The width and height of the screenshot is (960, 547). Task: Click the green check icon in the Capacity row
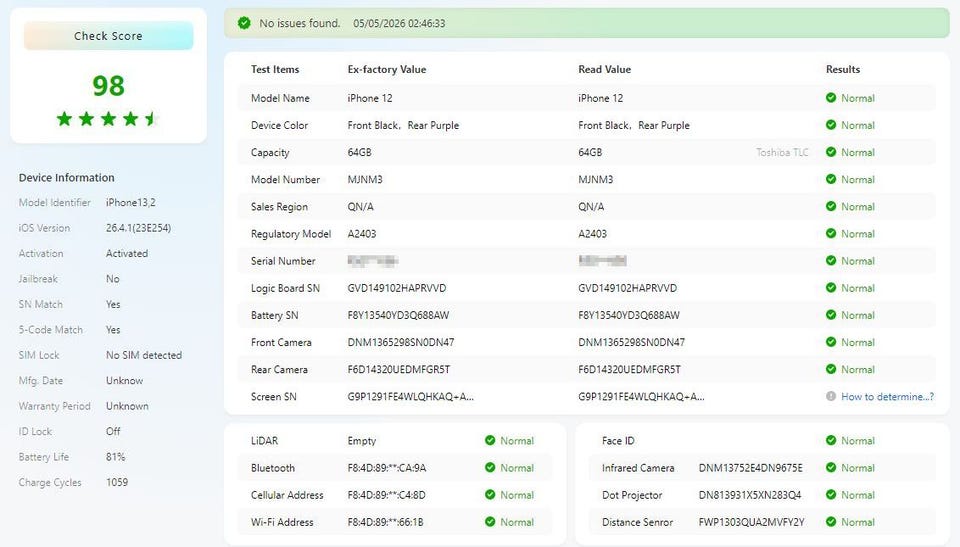pyautogui.click(x=831, y=152)
